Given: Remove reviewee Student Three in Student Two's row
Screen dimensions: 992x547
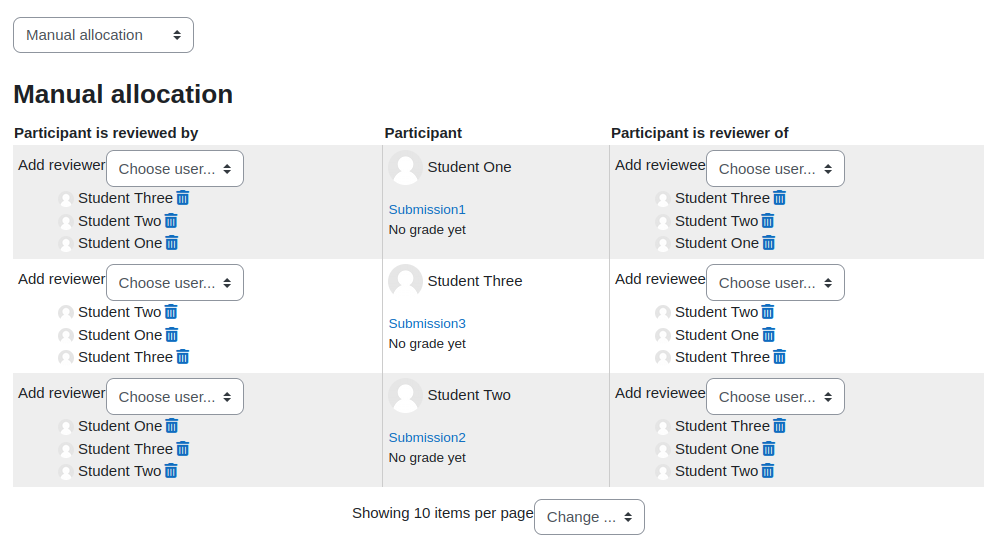Looking at the screenshot, I should pyautogui.click(x=779, y=426).
